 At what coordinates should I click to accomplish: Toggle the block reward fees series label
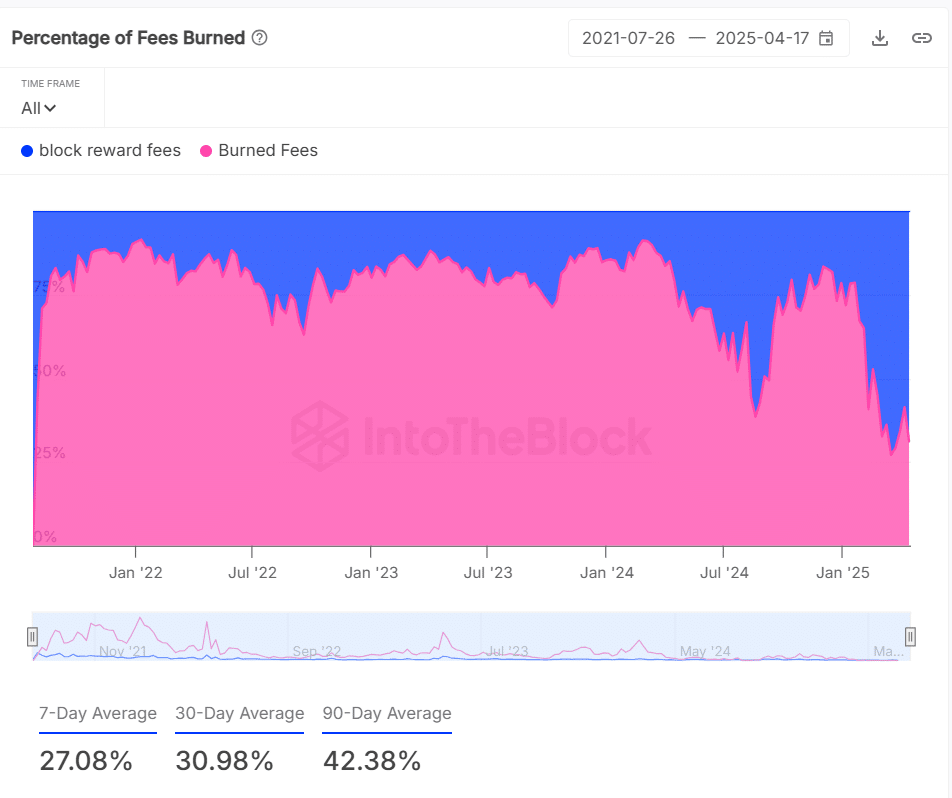[x=110, y=151]
